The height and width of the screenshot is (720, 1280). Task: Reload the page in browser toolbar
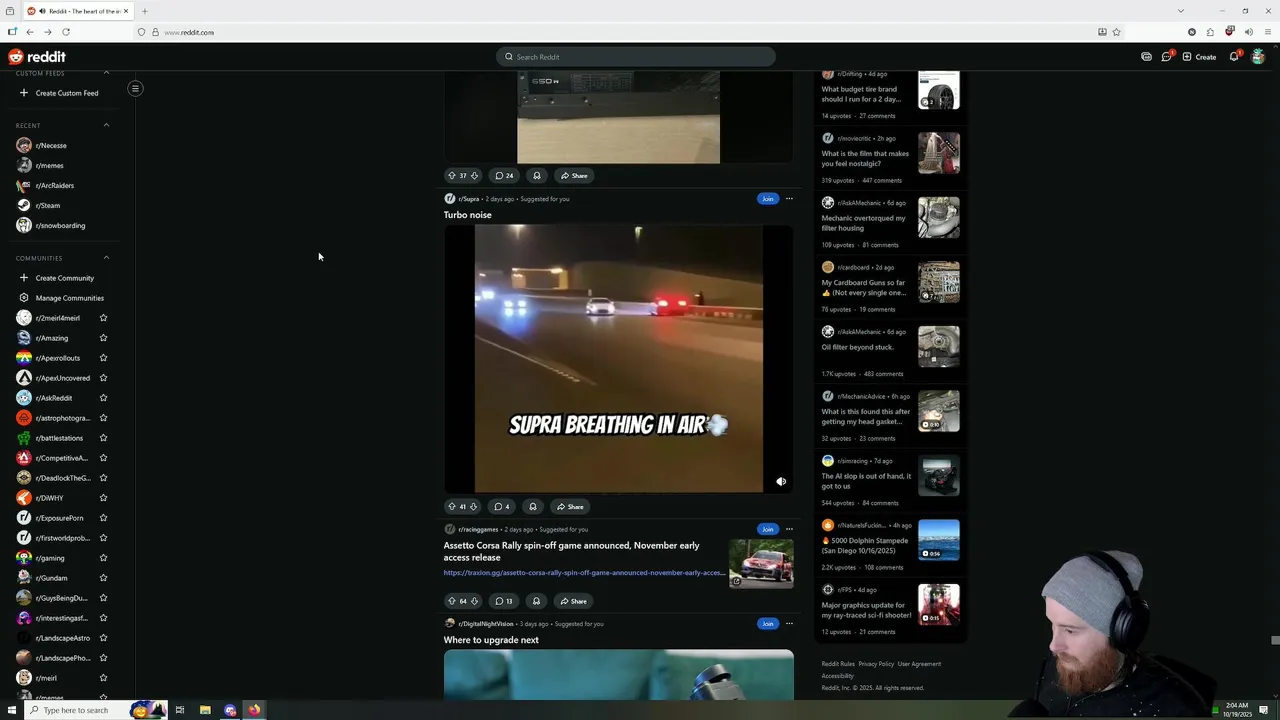pyautogui.click(x=66, y=32)
